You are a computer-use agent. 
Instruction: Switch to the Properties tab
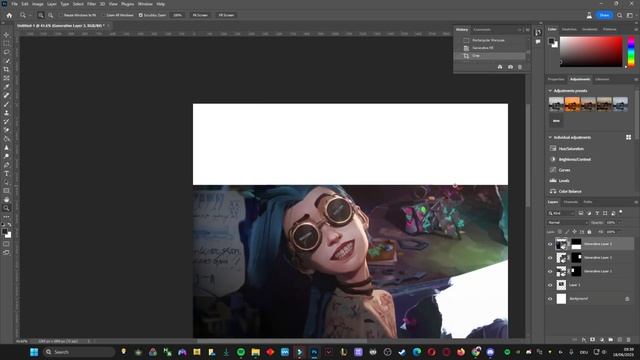click(556, 79)
